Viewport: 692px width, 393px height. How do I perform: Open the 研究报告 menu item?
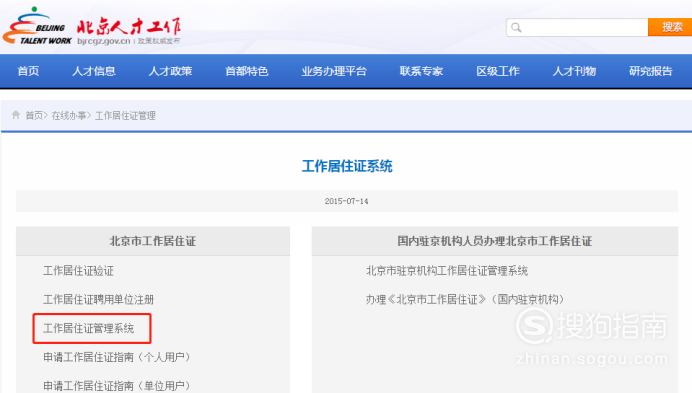point(651,71)
